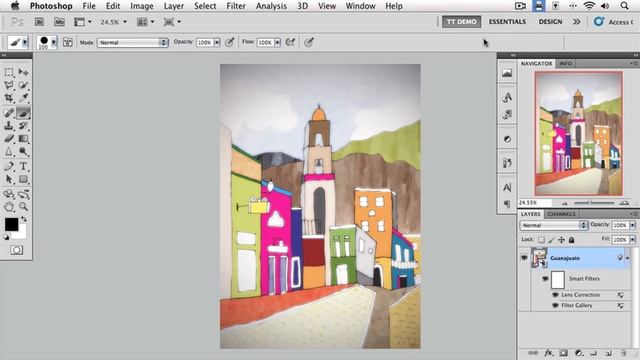Reset default foreground and background colors
Screen dimensions: 640x360
pos(6,237)
